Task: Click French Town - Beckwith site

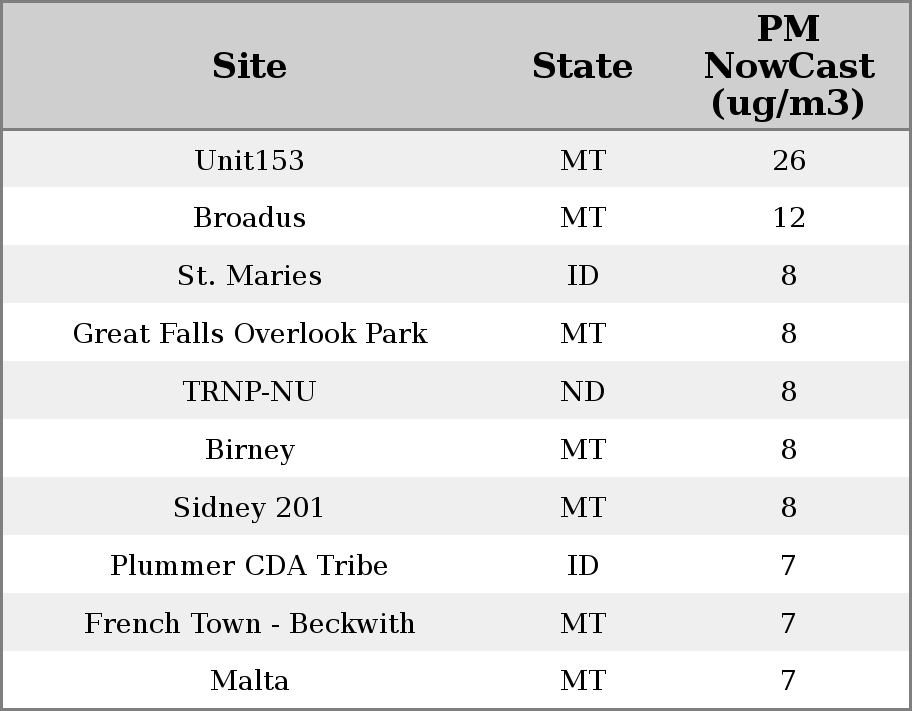Action: [x=249, y=624]
